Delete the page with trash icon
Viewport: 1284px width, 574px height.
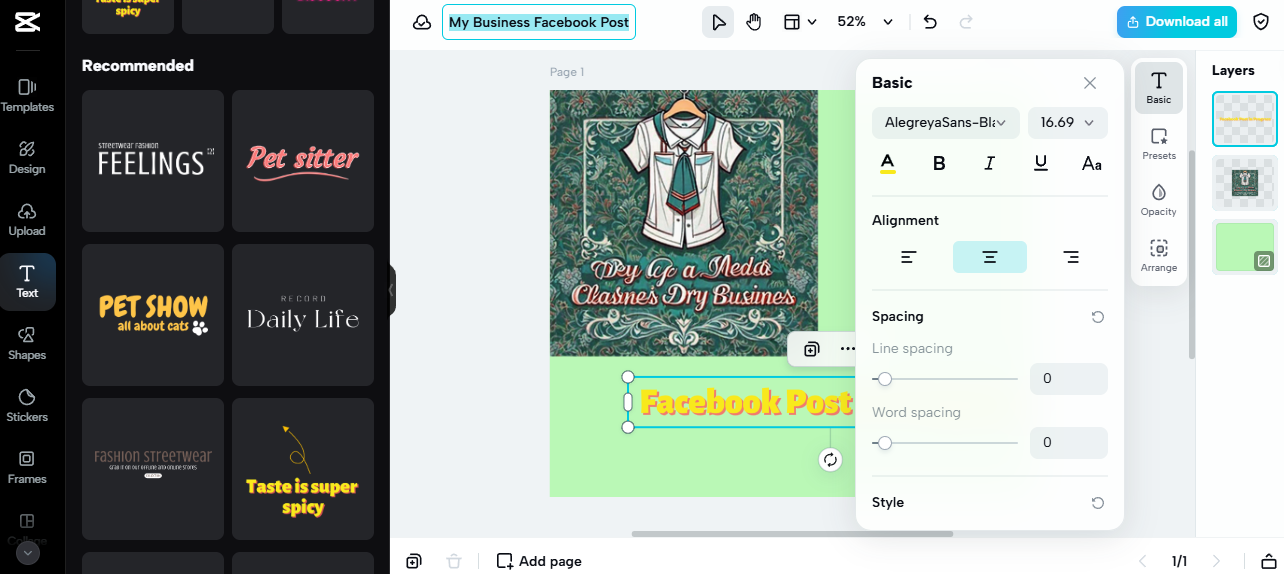click(454, 561)
